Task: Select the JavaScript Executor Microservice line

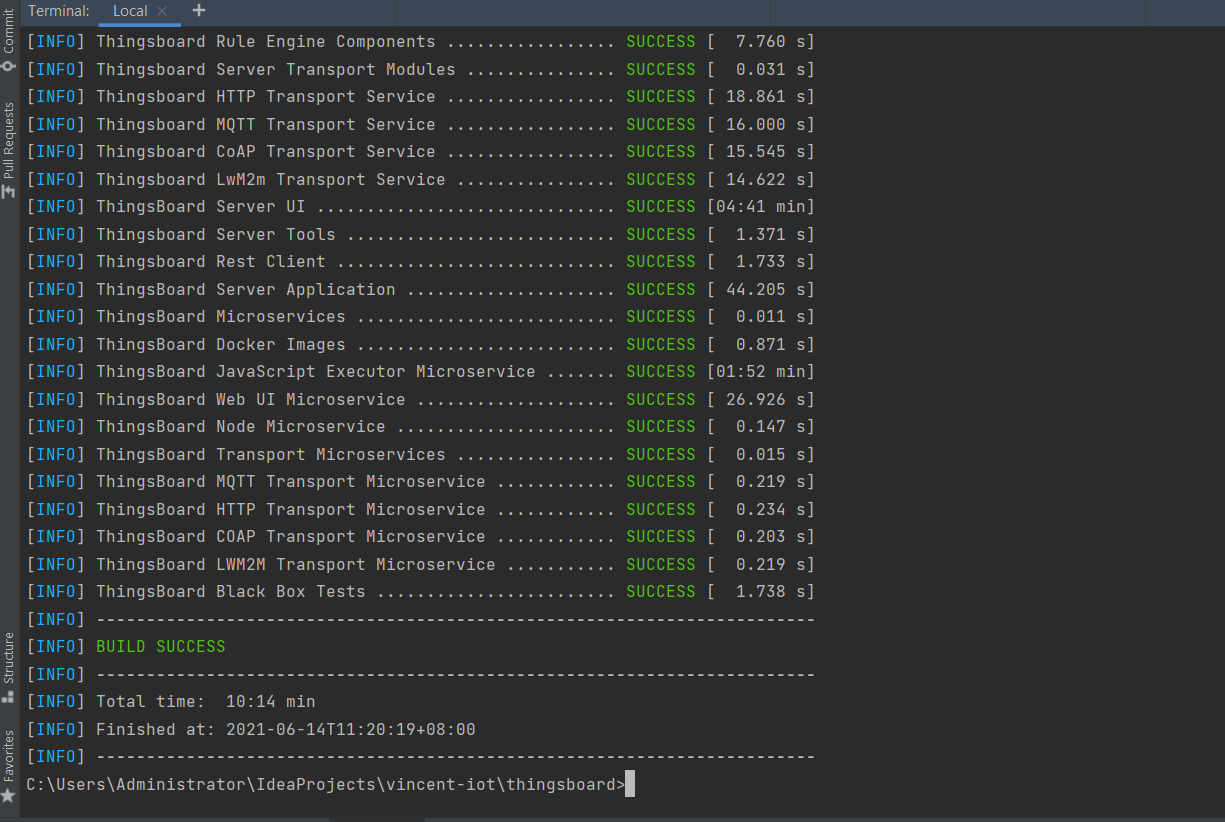Action: pos(421,372)
